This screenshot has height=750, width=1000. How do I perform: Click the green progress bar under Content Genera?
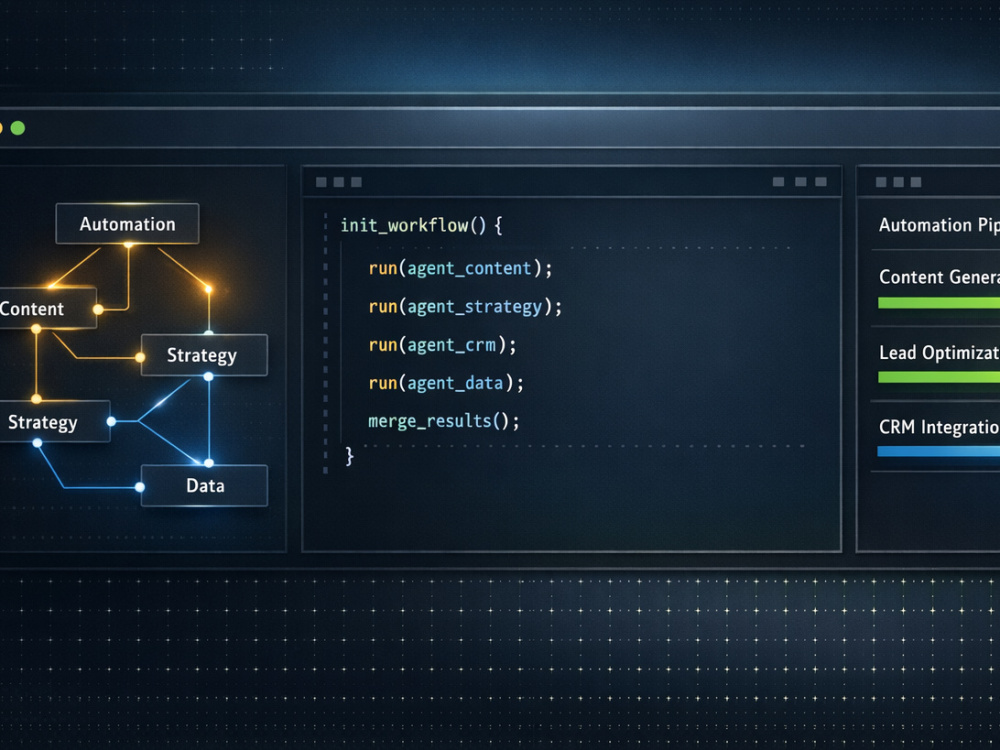point(939,303)
